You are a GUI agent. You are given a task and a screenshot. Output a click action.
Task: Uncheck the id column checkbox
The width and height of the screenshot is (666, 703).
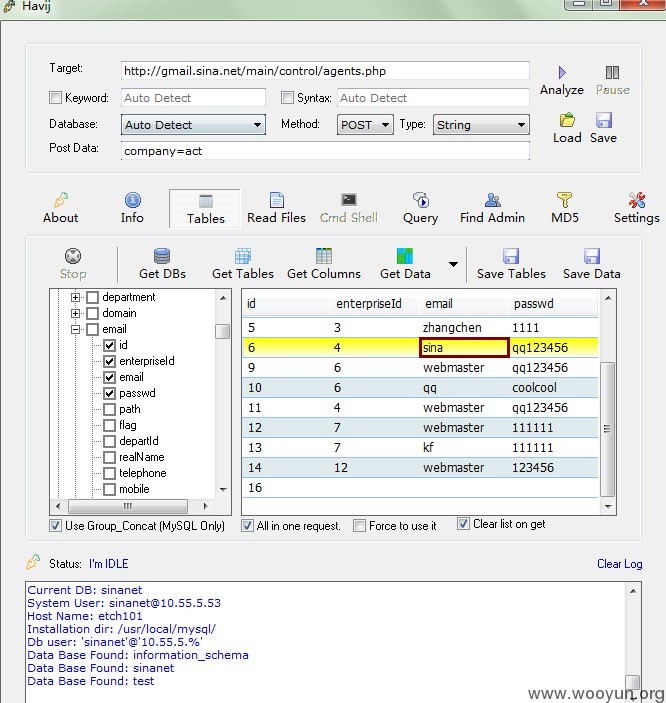tap(109, 345)
